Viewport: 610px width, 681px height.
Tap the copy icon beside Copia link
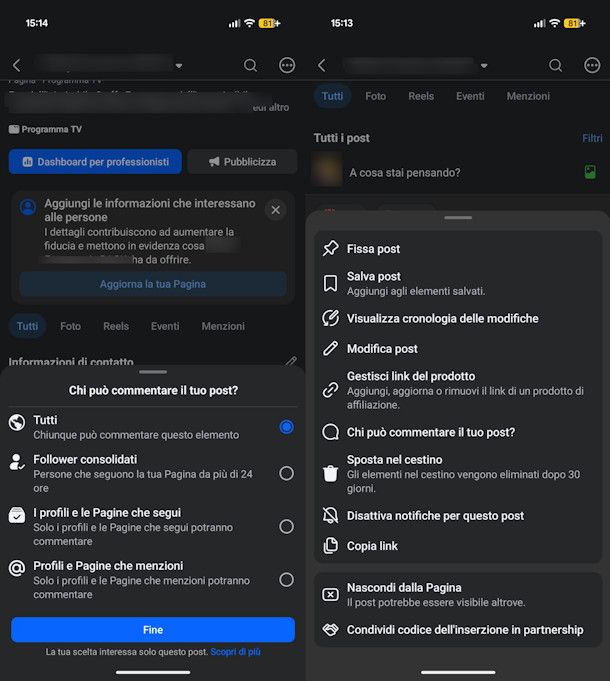(330, 545)
